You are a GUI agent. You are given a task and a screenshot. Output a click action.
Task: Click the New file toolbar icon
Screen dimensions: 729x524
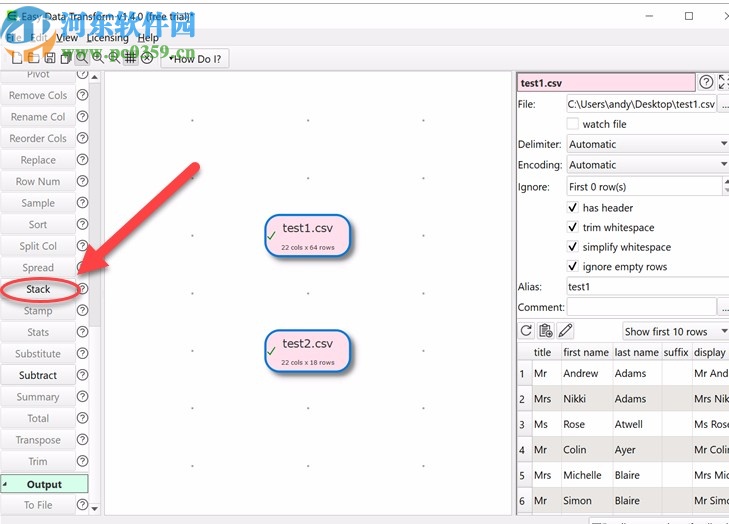[17, 58]
